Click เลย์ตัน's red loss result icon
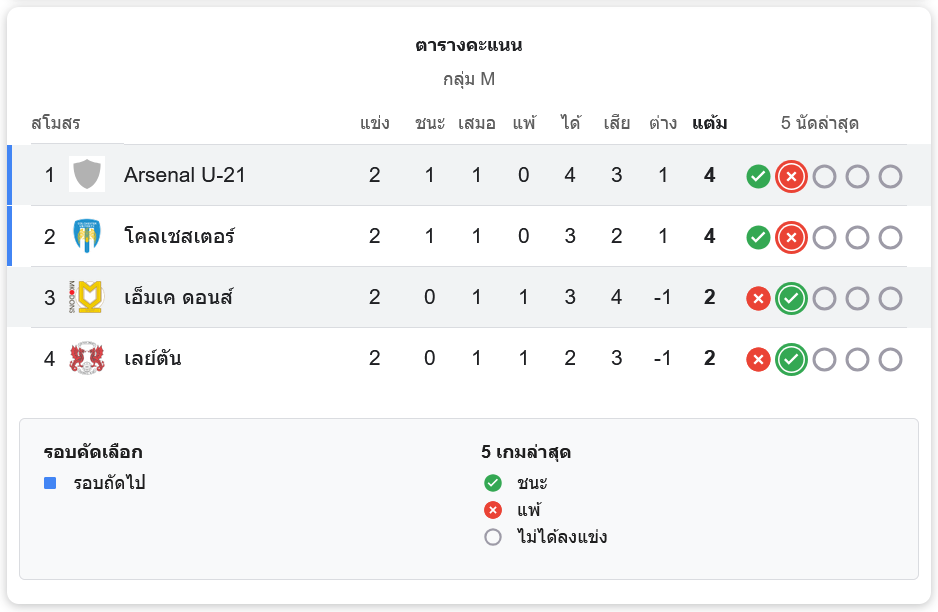The image size is (938, 612). click(758, 360)
